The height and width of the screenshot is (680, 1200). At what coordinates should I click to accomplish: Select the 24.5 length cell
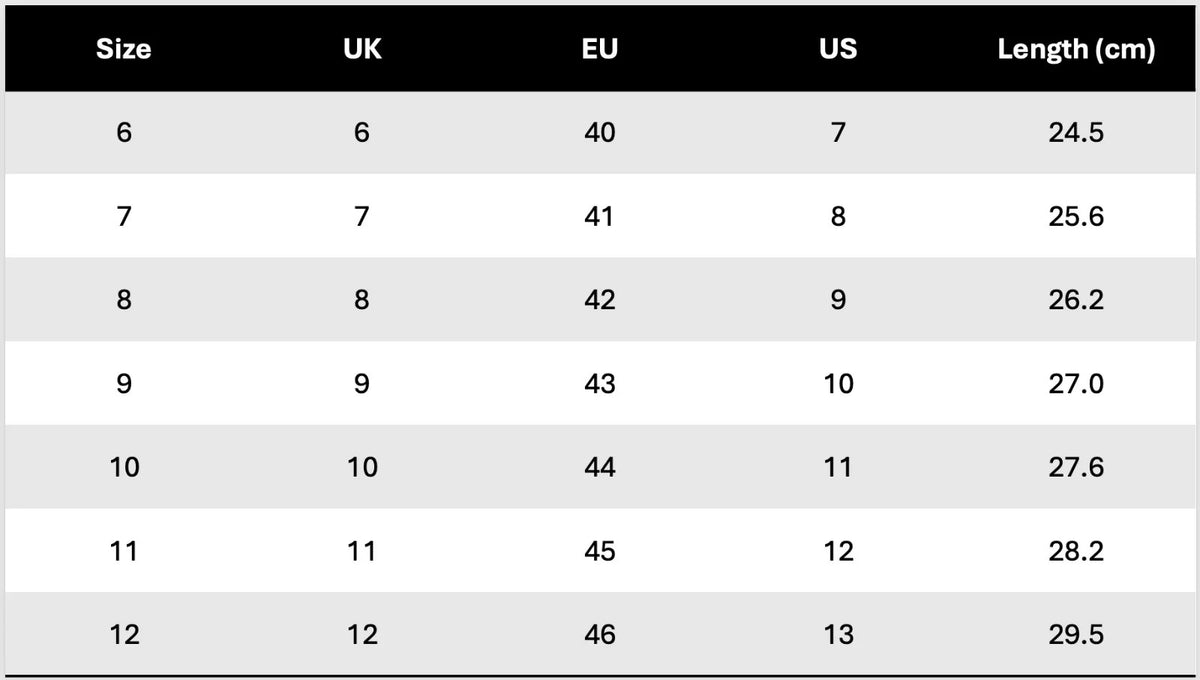(x=1076, y=132)
